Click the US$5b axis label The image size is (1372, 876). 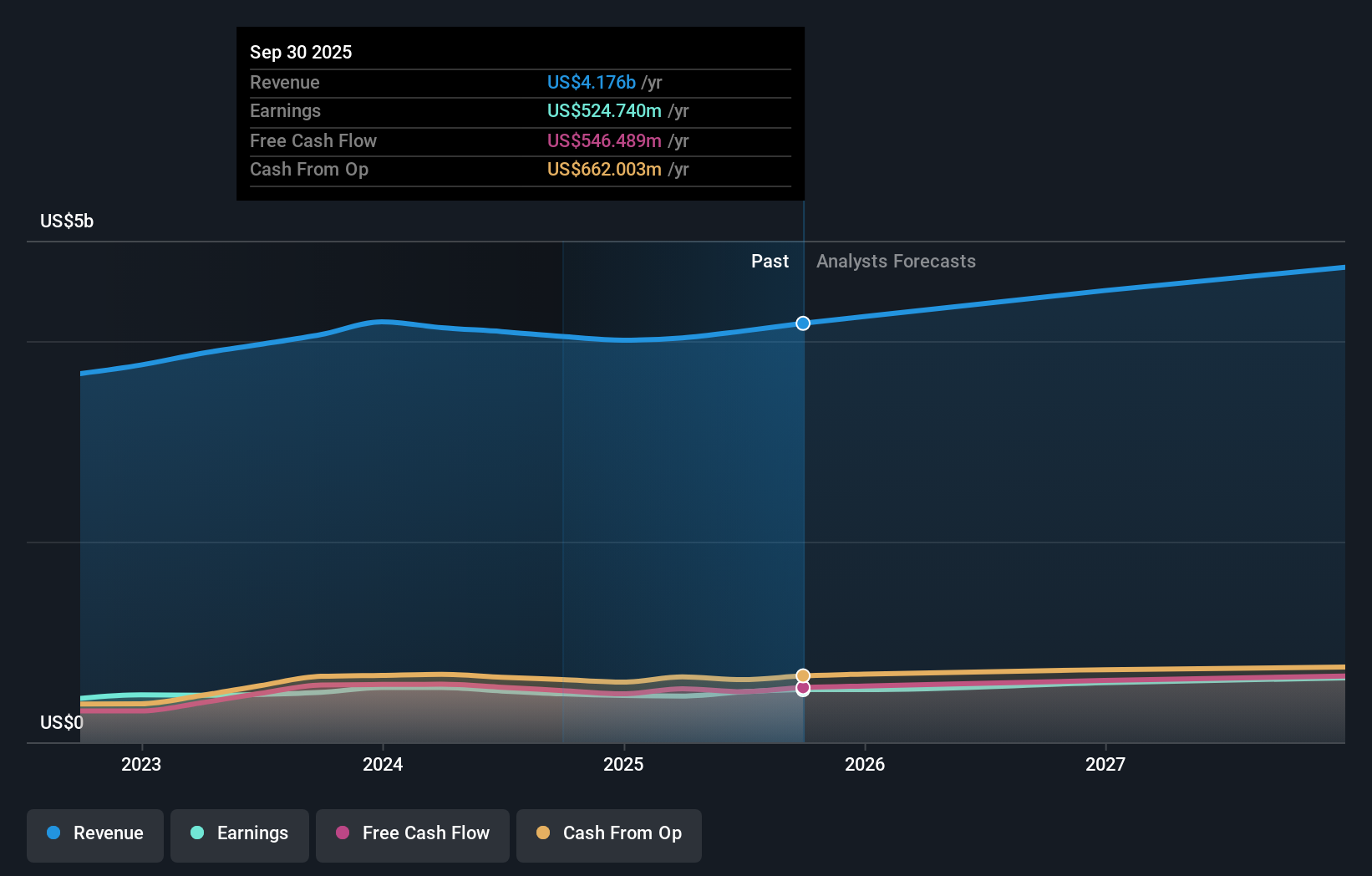pyautogui.click(x=65, y=221)
